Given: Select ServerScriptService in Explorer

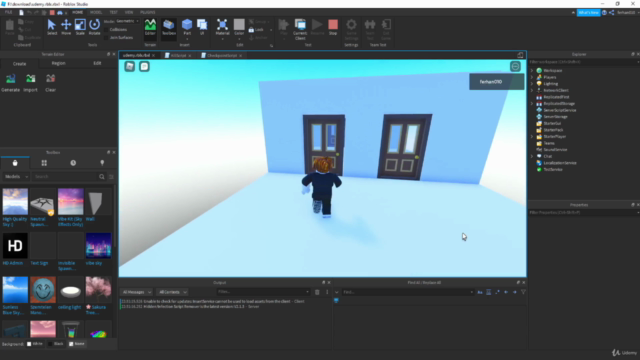Looking at the screenshot, I should [560, 110].
